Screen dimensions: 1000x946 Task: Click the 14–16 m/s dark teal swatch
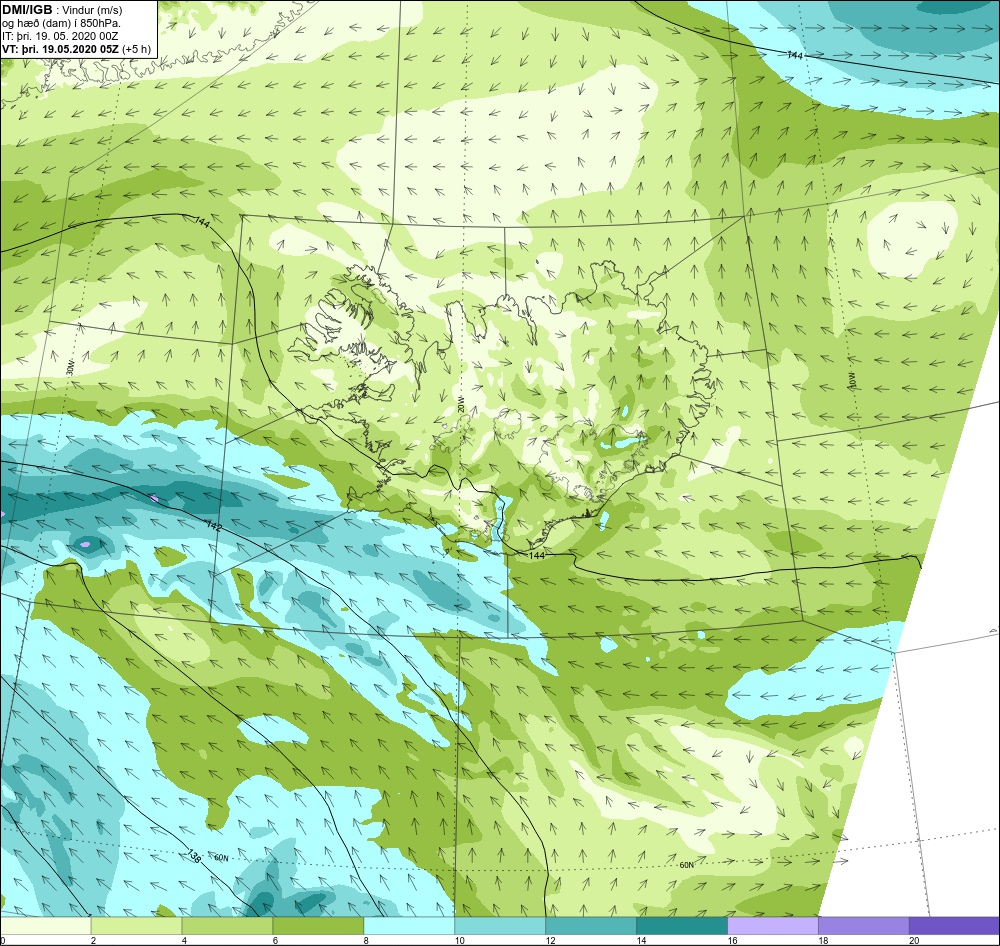(682, 925)
